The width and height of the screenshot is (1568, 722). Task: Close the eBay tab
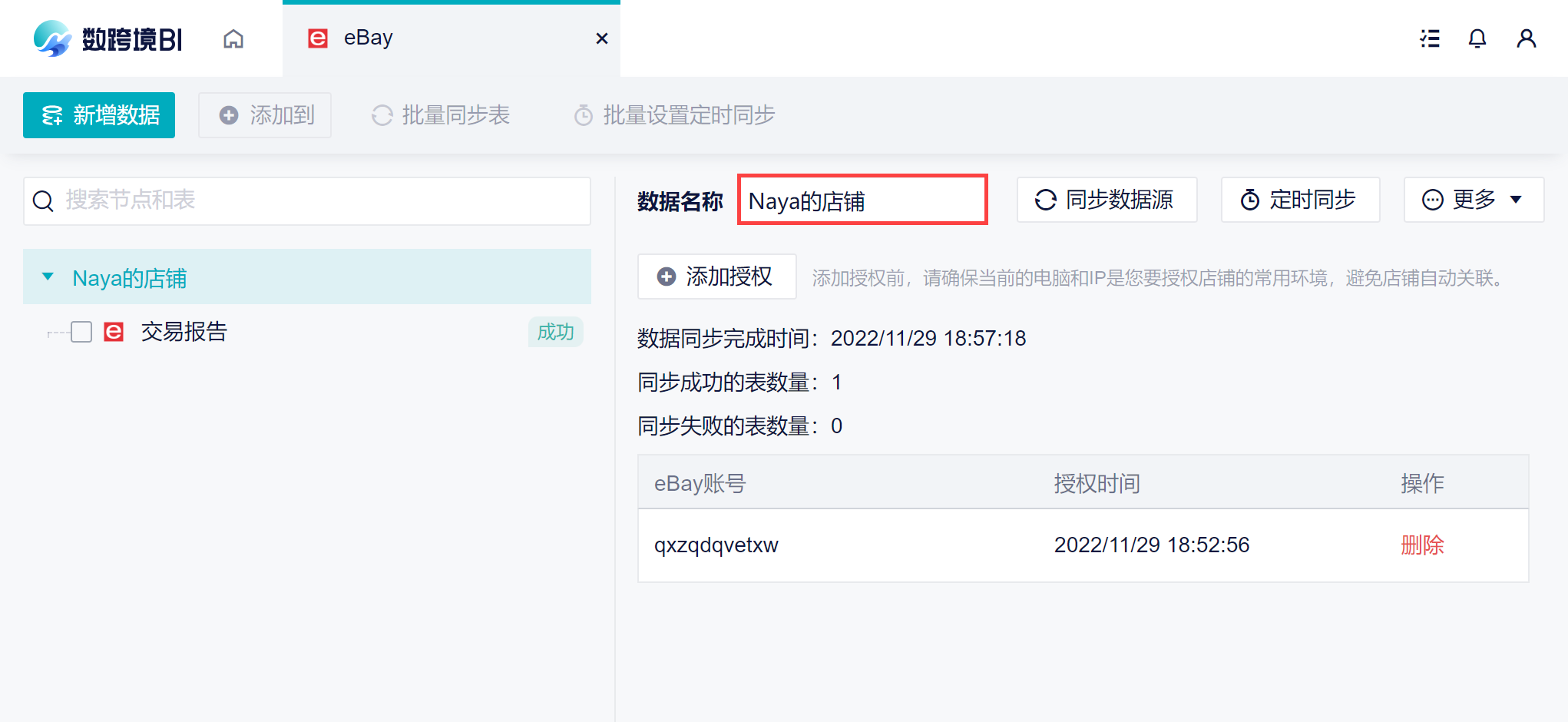tap(602, 38)
